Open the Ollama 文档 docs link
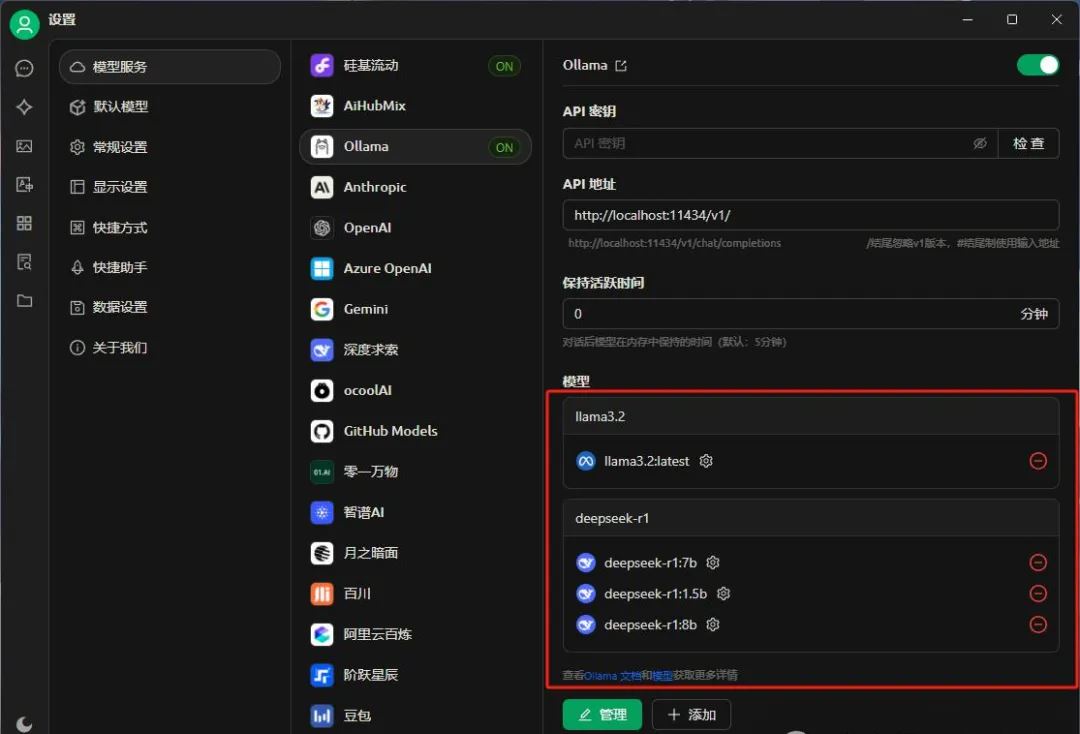Screen dimensions: 1080x734 tap(612, 675)
